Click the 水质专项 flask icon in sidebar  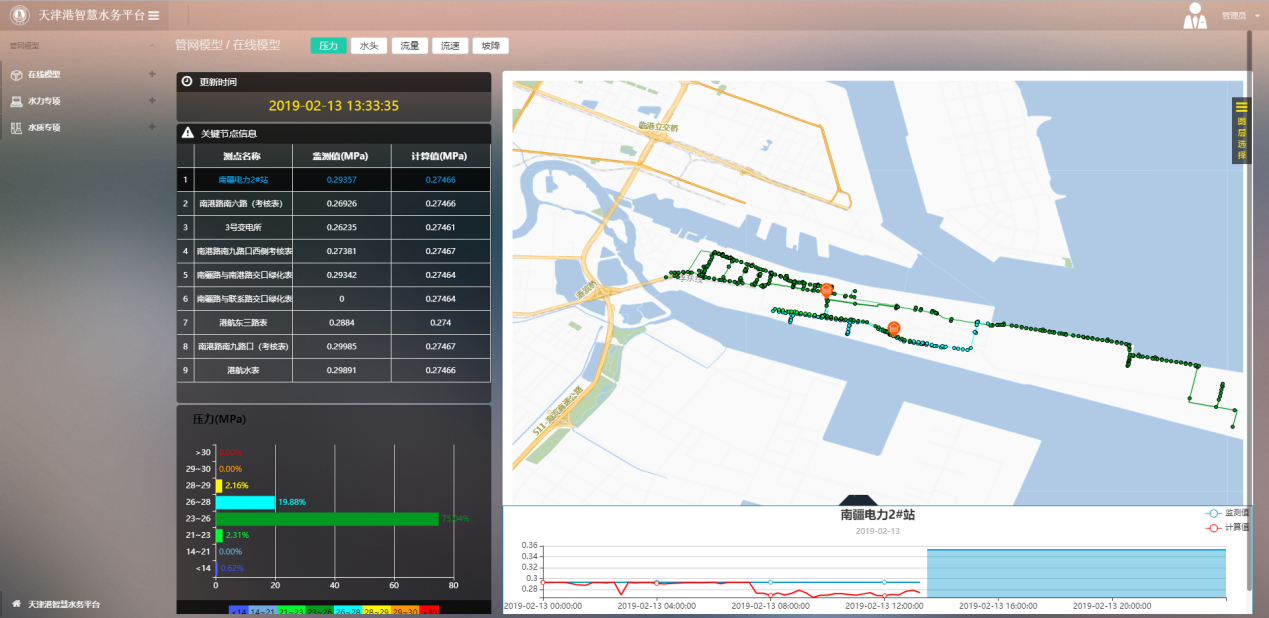coord(16,128)
